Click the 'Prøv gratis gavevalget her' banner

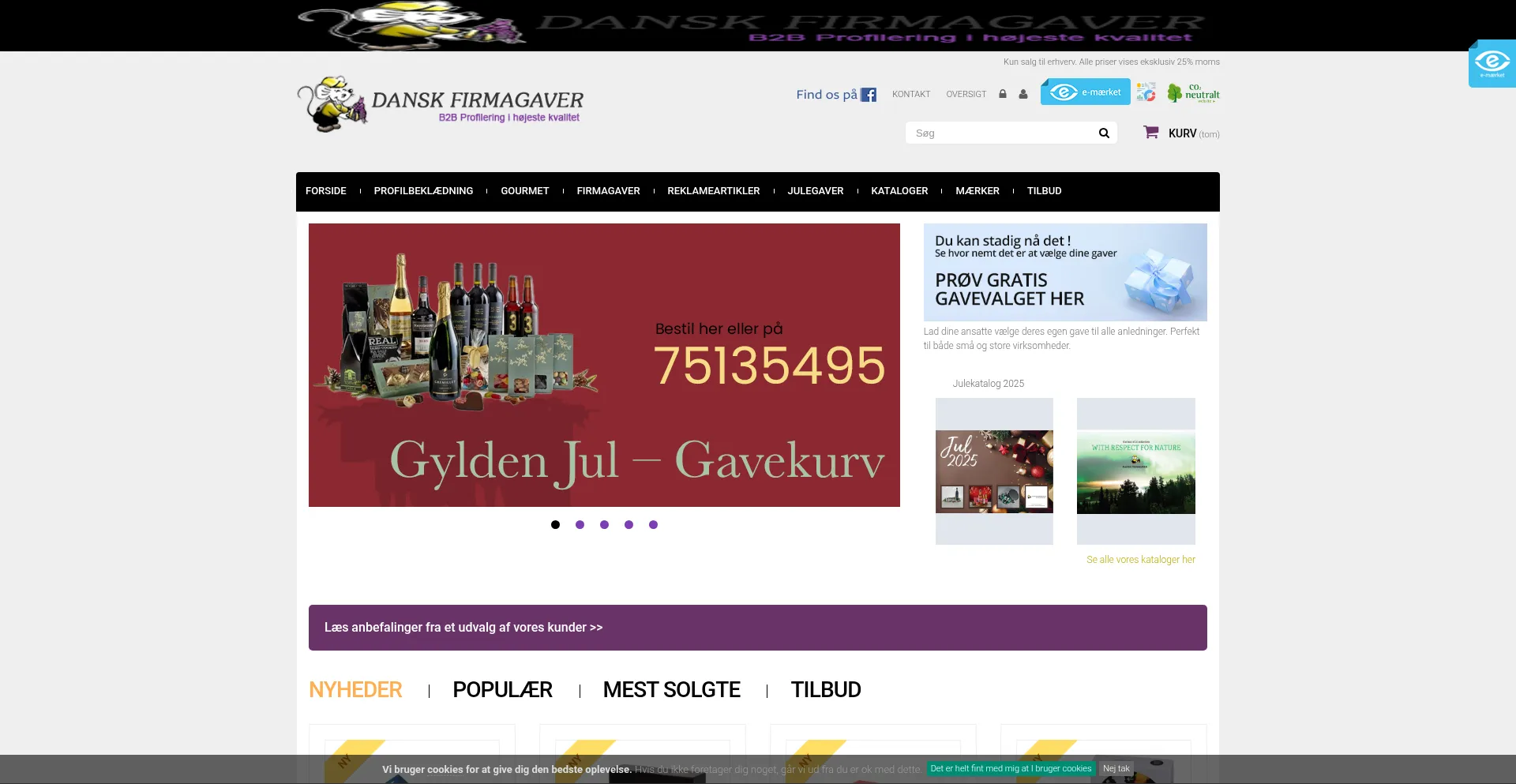point(1065,272)
